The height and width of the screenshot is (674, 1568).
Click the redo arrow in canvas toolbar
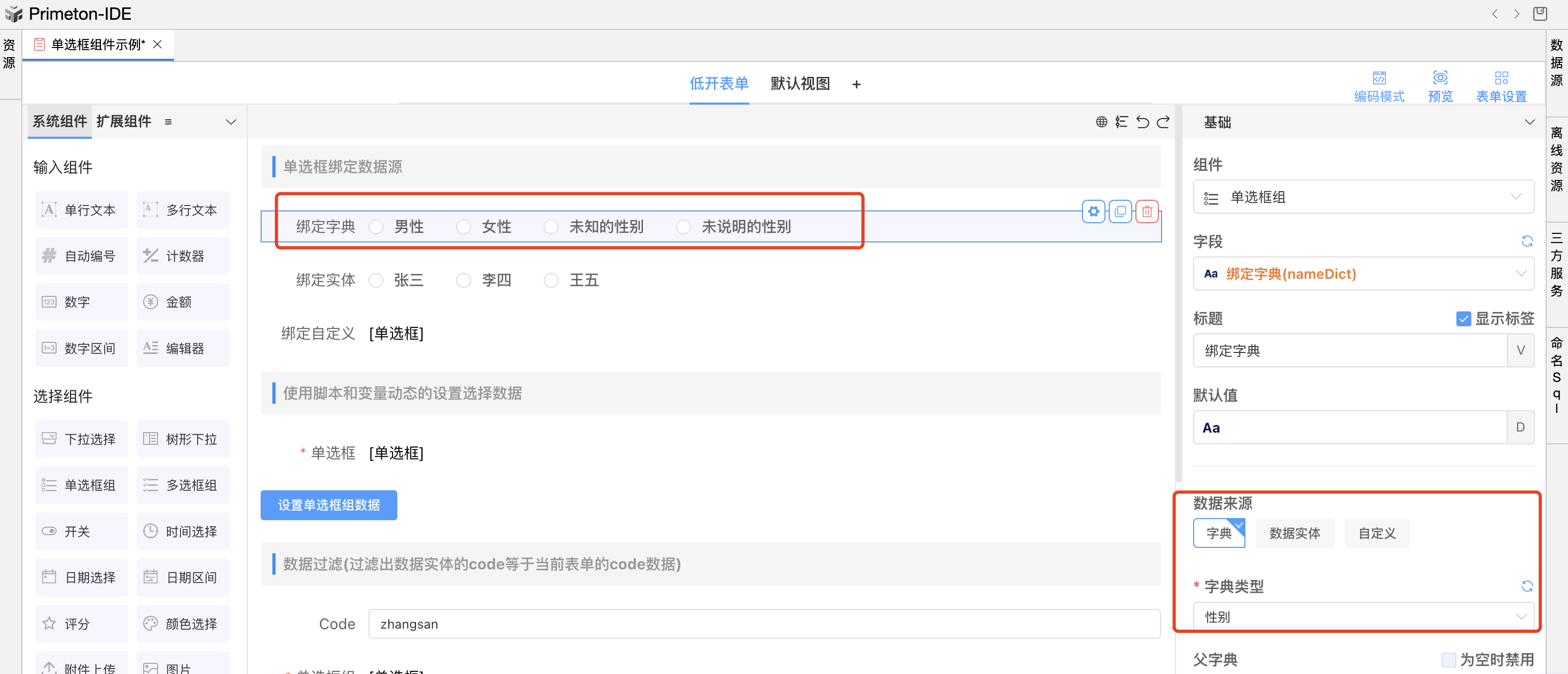click(x=1163, y=122)
